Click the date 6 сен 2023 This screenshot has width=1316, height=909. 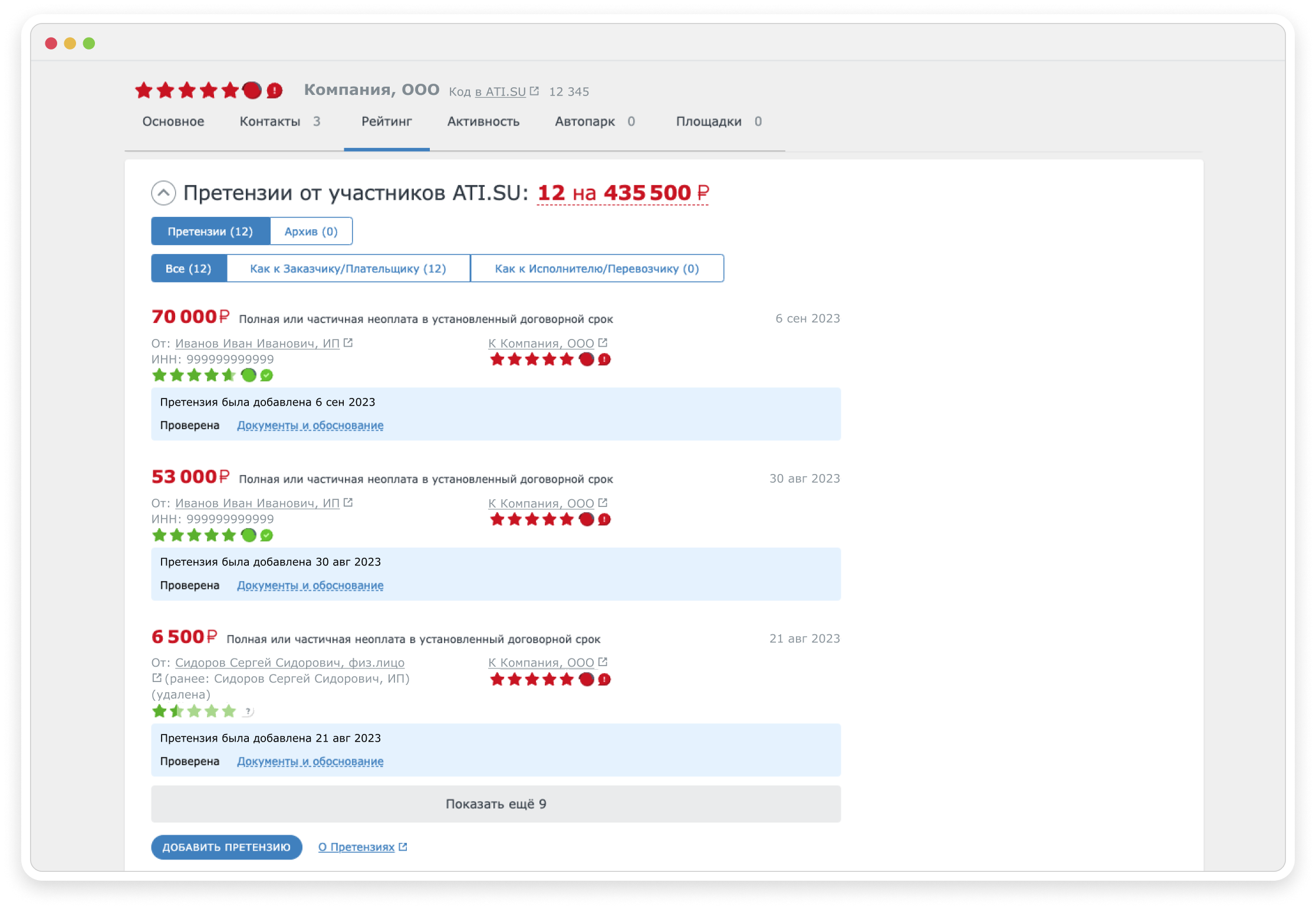click(808, 318)
